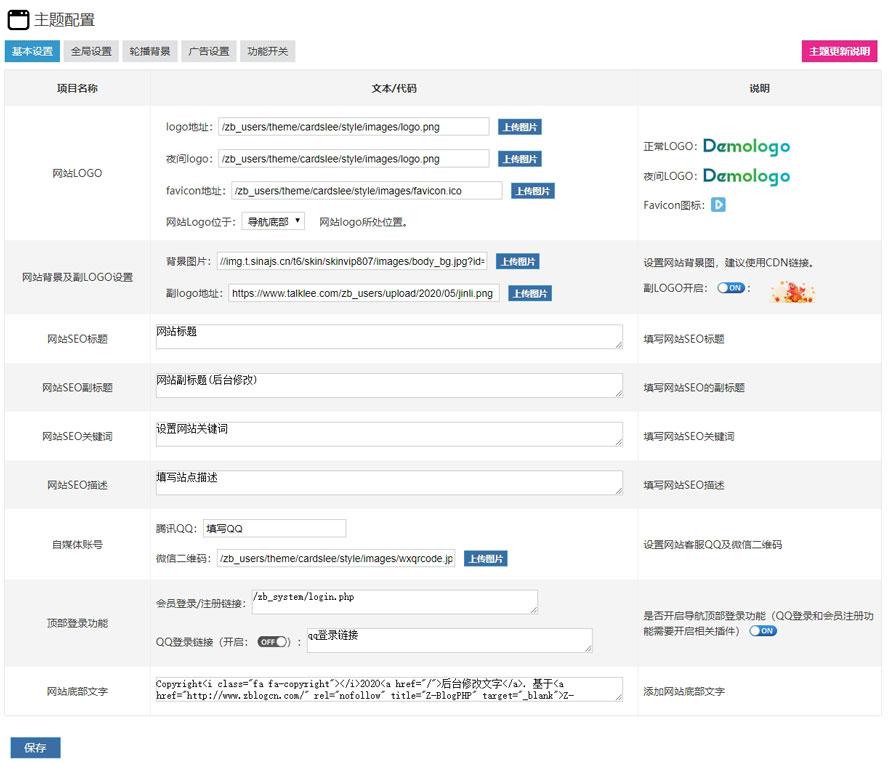
Task: Click the normal LOGO Demologo preview
Action: [x=746, y=145]
